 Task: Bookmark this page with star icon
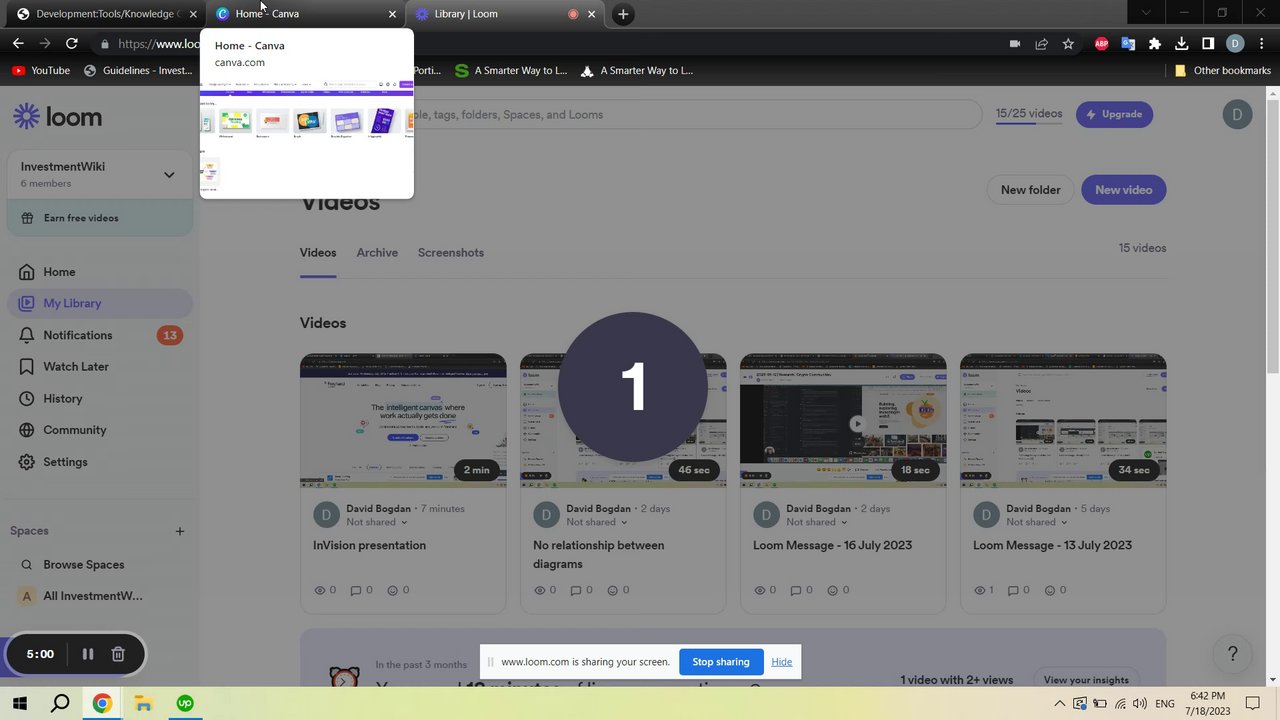1068,44
